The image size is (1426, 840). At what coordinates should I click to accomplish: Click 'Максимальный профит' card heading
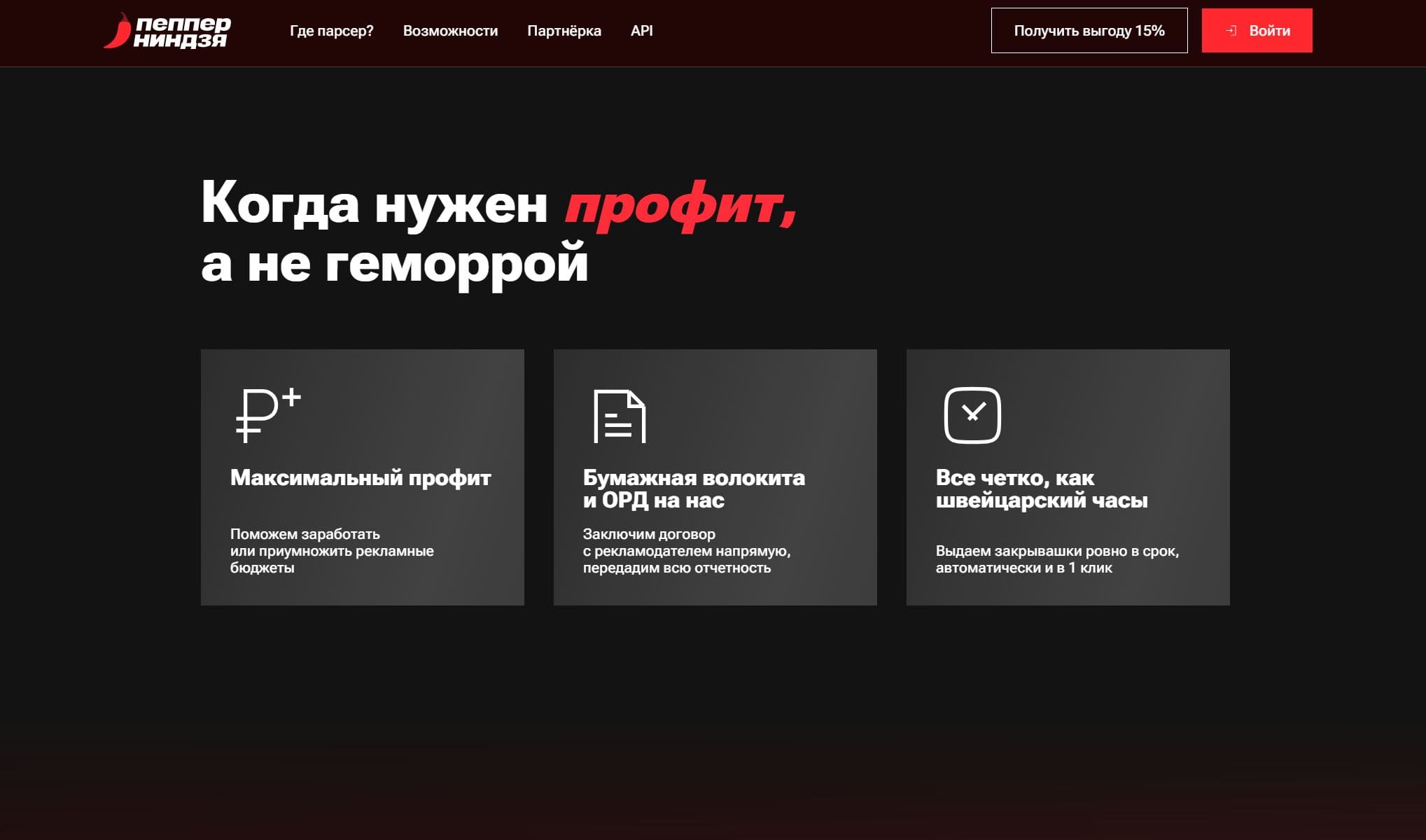[361, 477]
